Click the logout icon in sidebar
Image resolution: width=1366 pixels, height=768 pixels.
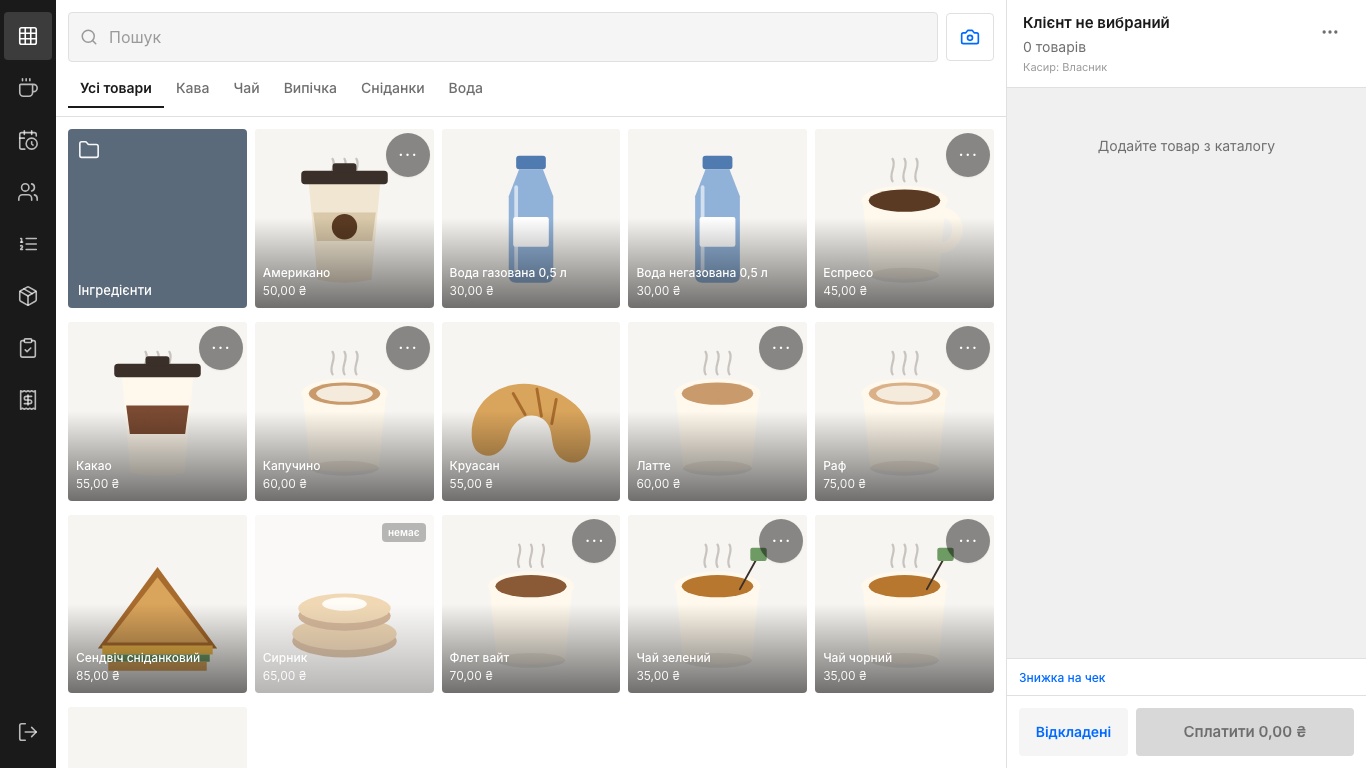pyautogui.click(x=28, y=732)
